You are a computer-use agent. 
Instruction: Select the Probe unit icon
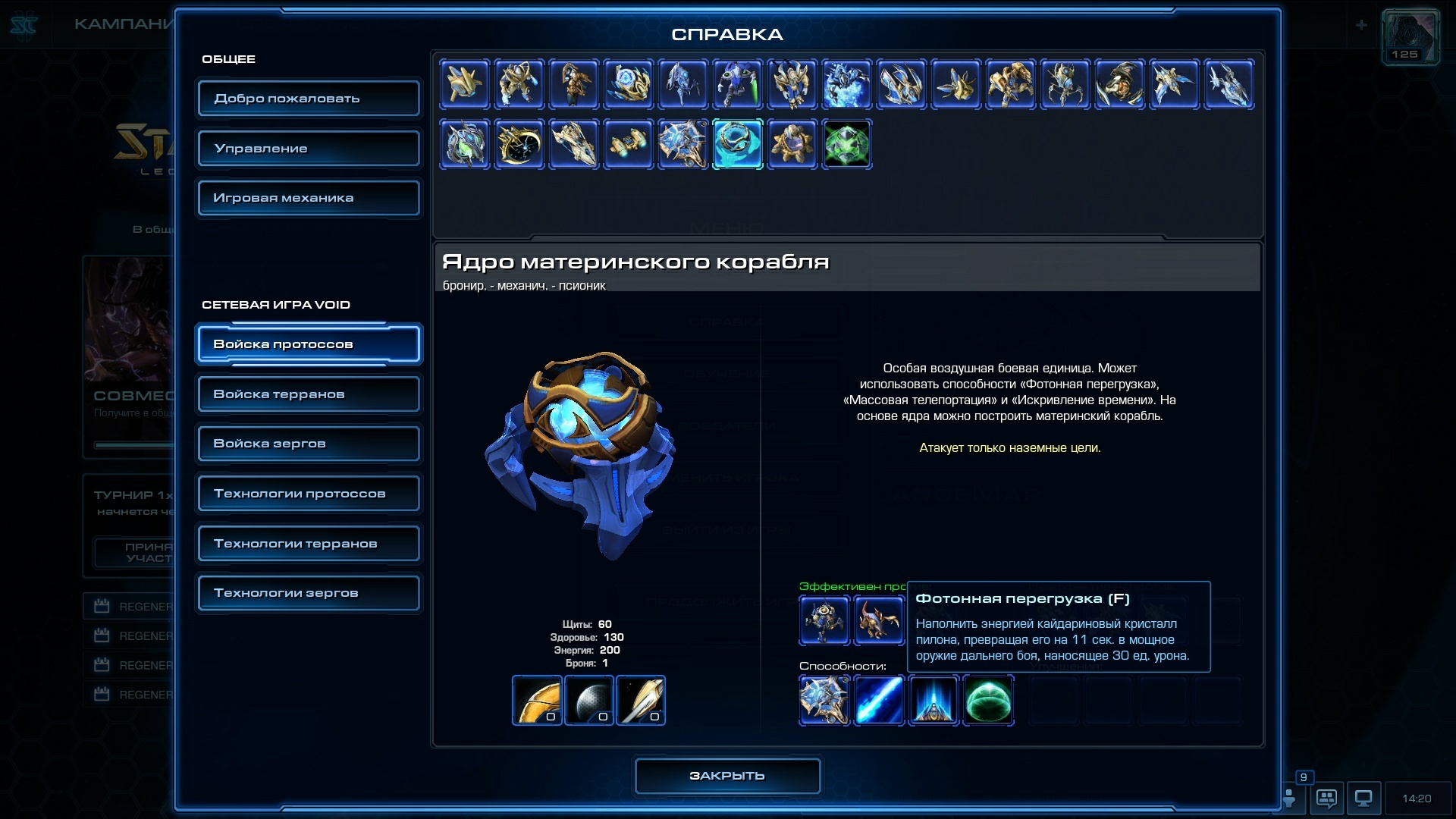465,84
